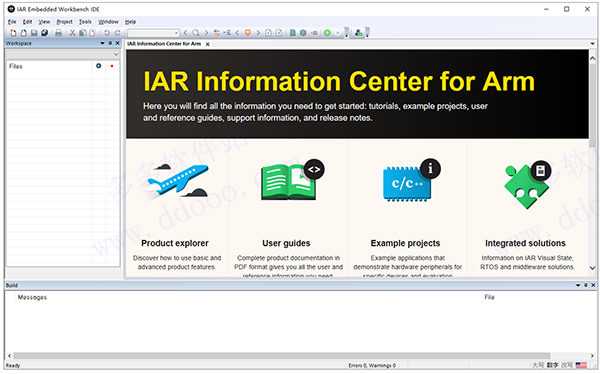Open the Tools menu
This screenshot has width=600, height=374.
click(85, 22)
